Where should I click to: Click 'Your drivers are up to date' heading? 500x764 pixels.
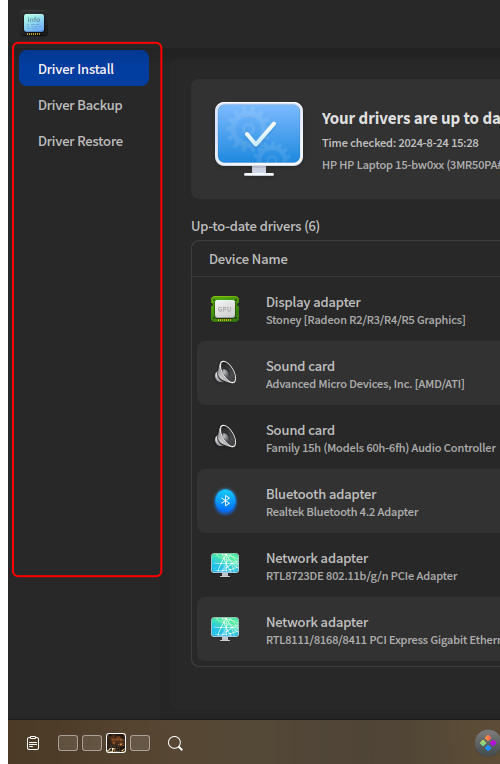[411, 118]
